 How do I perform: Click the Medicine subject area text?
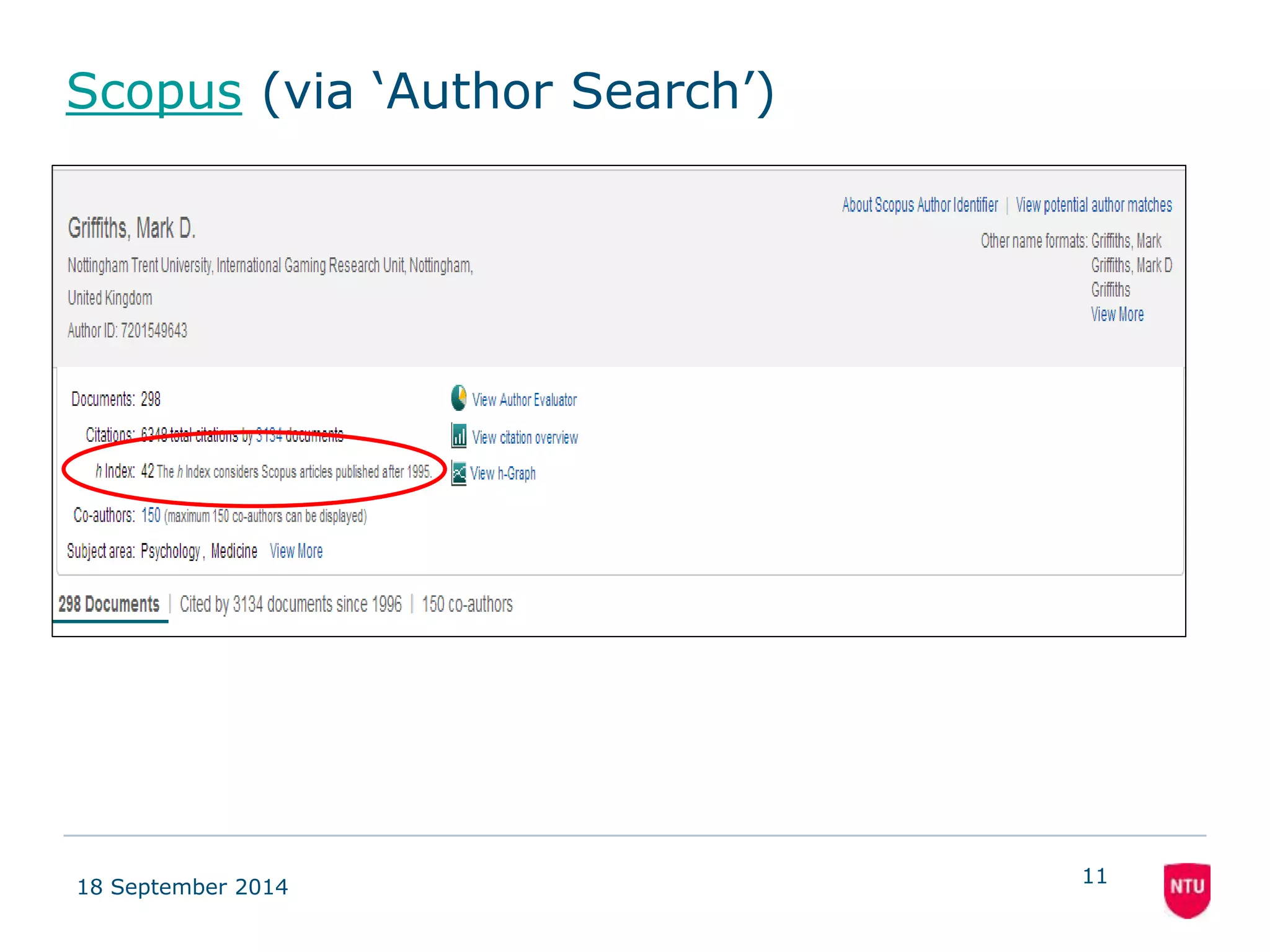234,551
